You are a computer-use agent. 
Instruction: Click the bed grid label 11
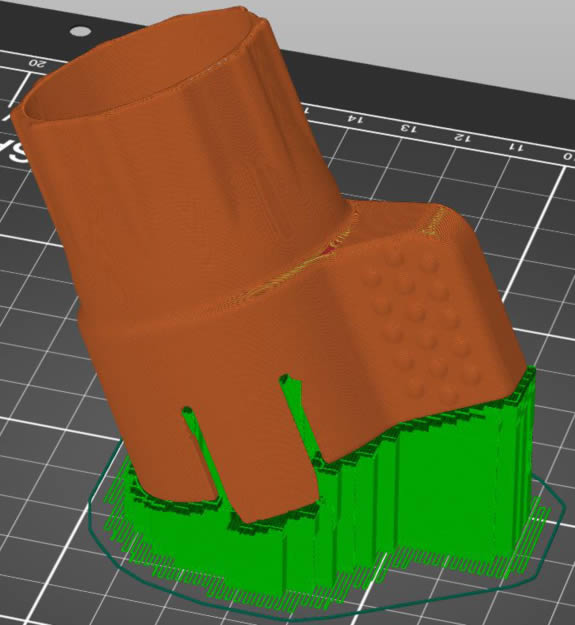click(516, 147)
